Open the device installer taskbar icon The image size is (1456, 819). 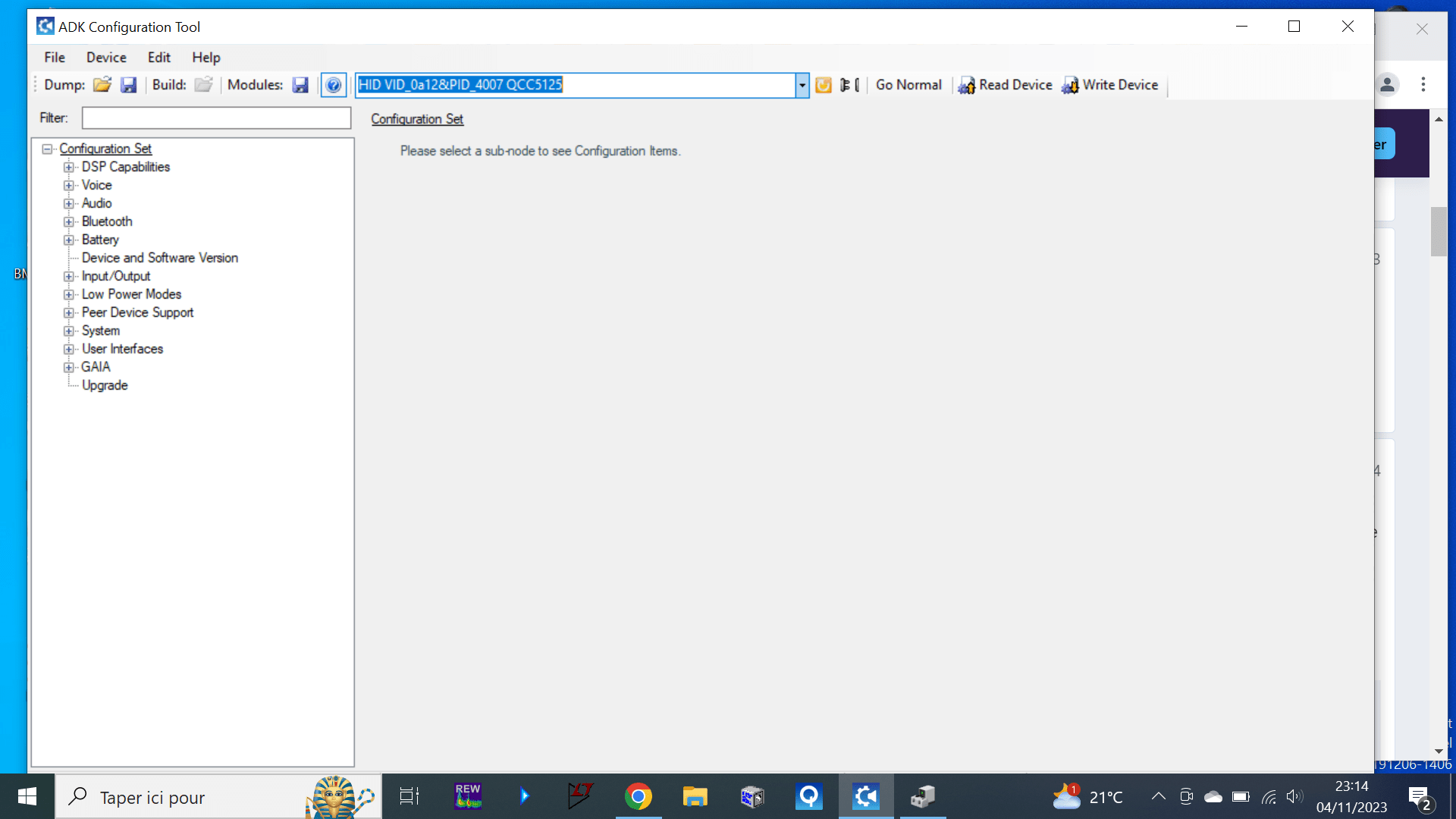click(923, 796)
